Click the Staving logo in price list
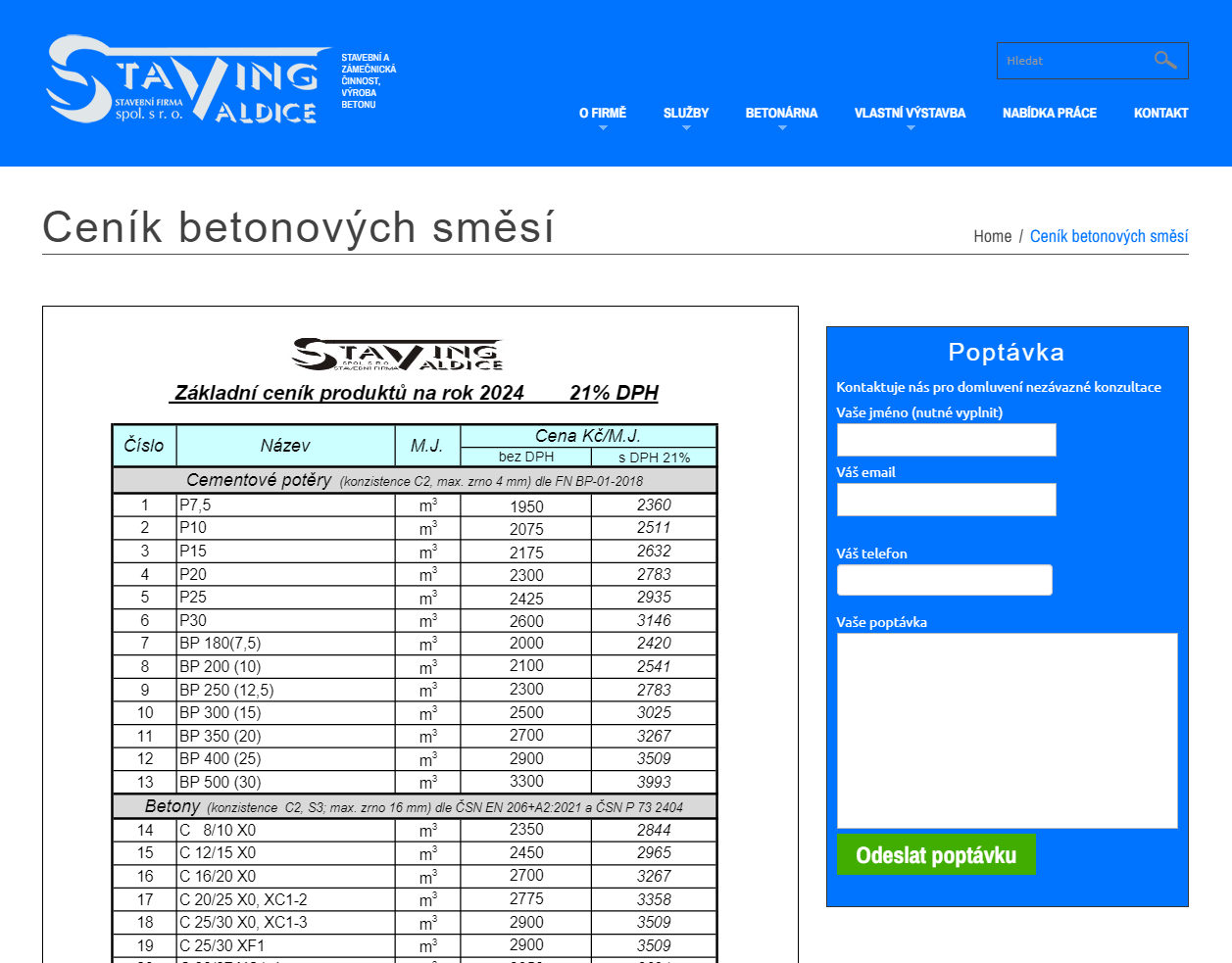1232x963 pixels. [x=397, y=355]
